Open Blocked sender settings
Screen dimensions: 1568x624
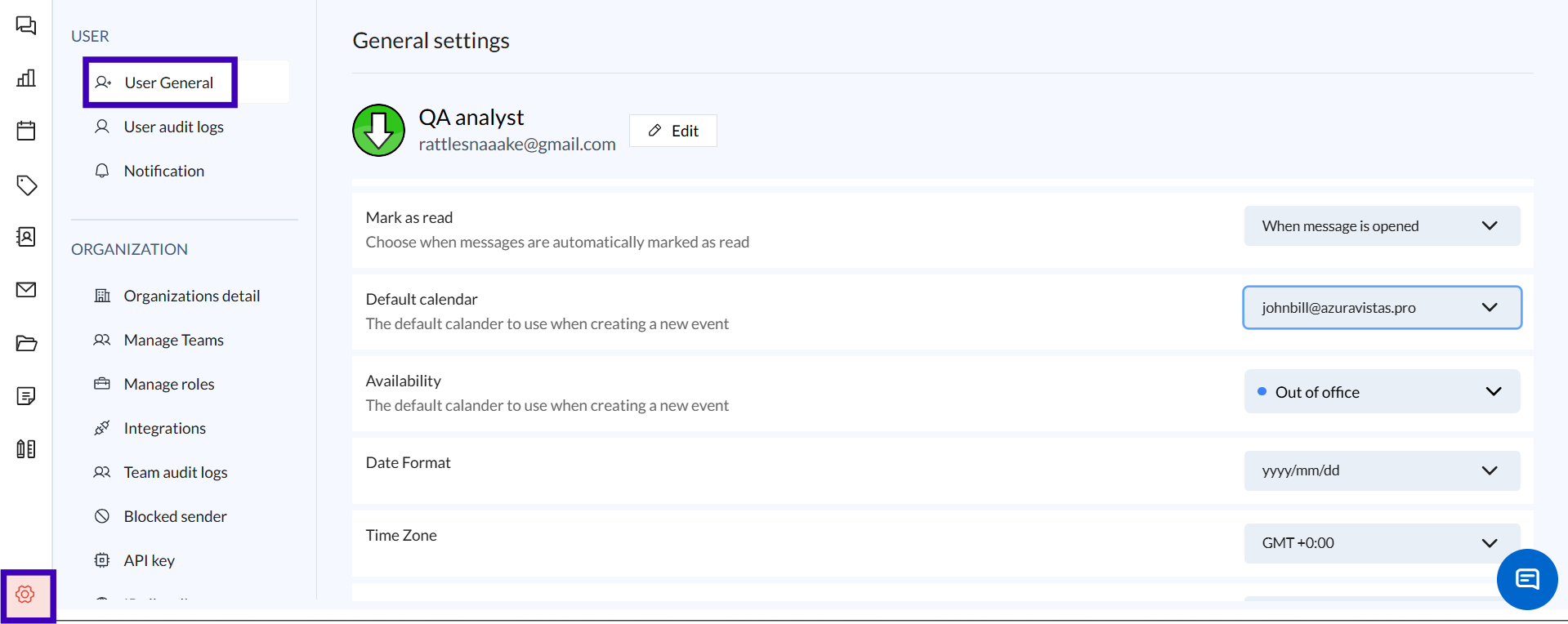point(175,516)
